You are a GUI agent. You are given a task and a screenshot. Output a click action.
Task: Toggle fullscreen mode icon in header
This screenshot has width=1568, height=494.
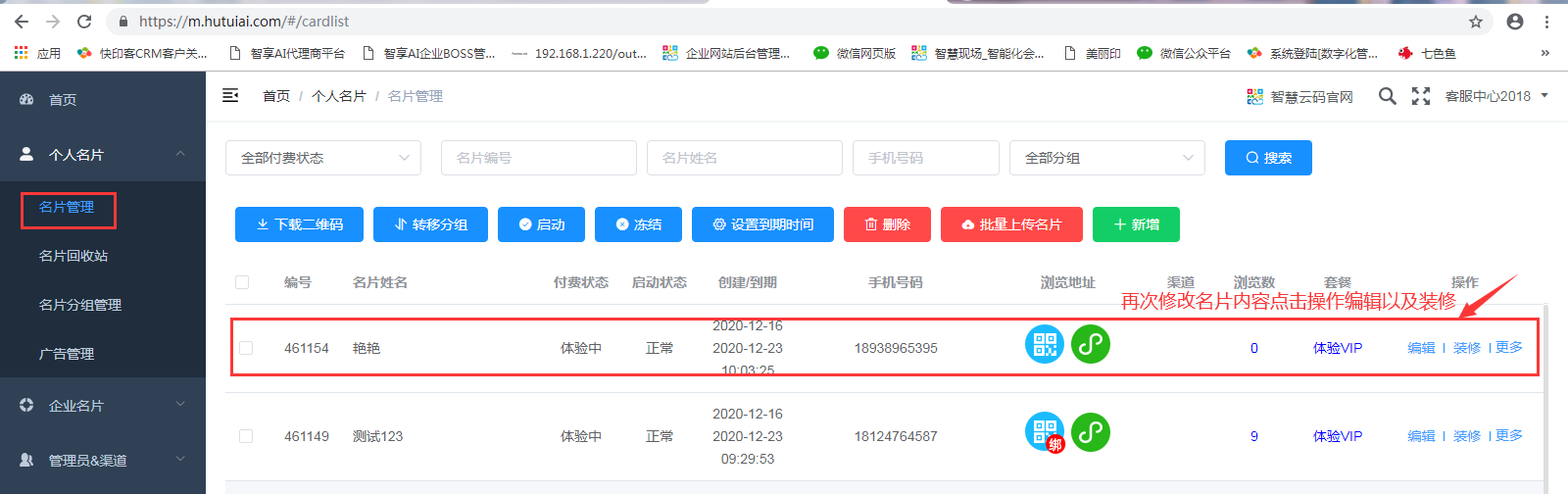tap(1420, 96)
